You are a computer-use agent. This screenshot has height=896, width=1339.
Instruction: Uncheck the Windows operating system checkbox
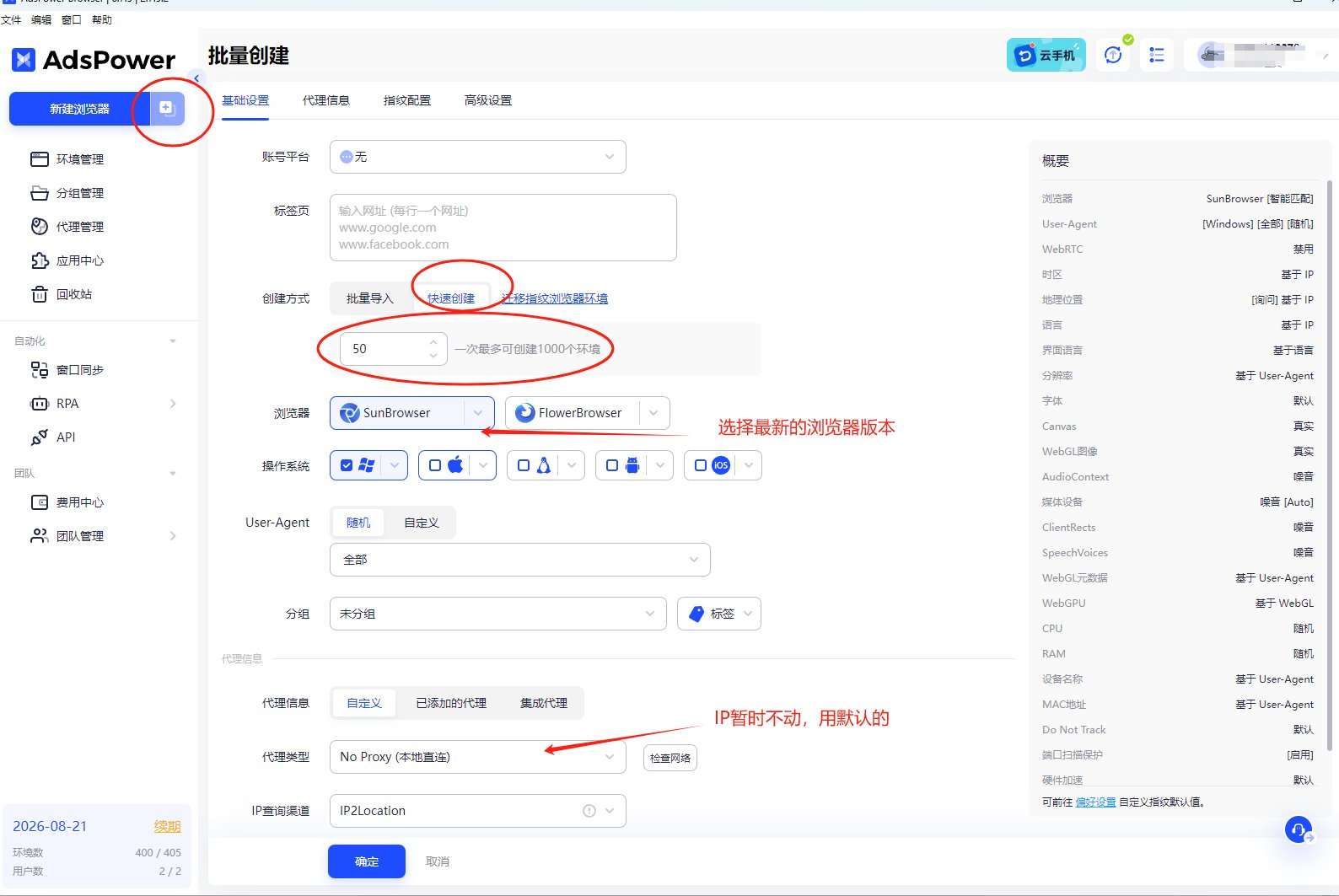pyautogui.click(x=347, y=465)
